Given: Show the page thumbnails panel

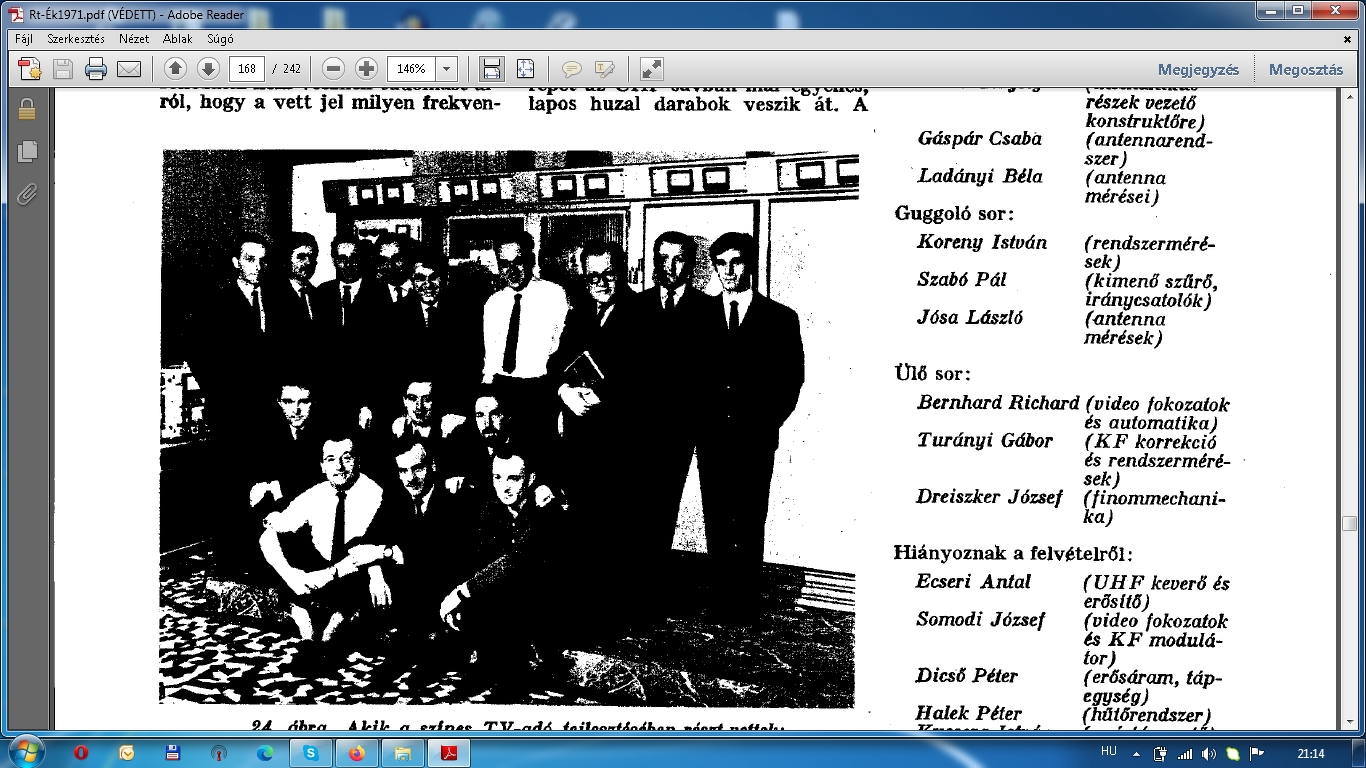Looking at the screenshot, I should [x=27, y=152].
